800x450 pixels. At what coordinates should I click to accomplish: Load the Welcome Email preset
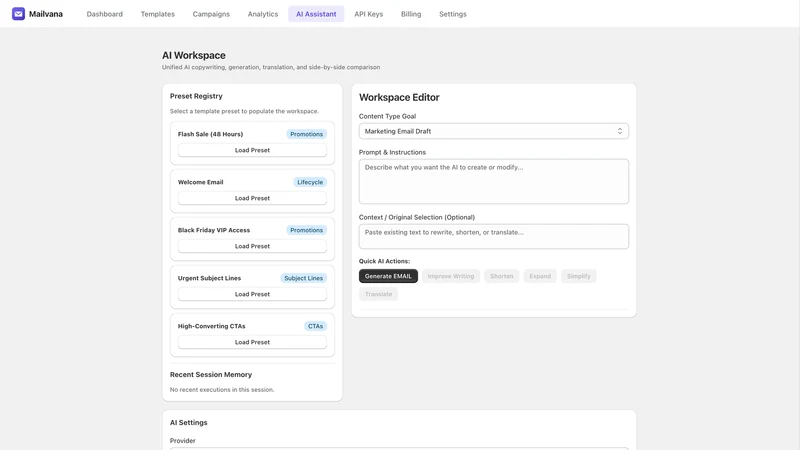click(x=252, y=198)
